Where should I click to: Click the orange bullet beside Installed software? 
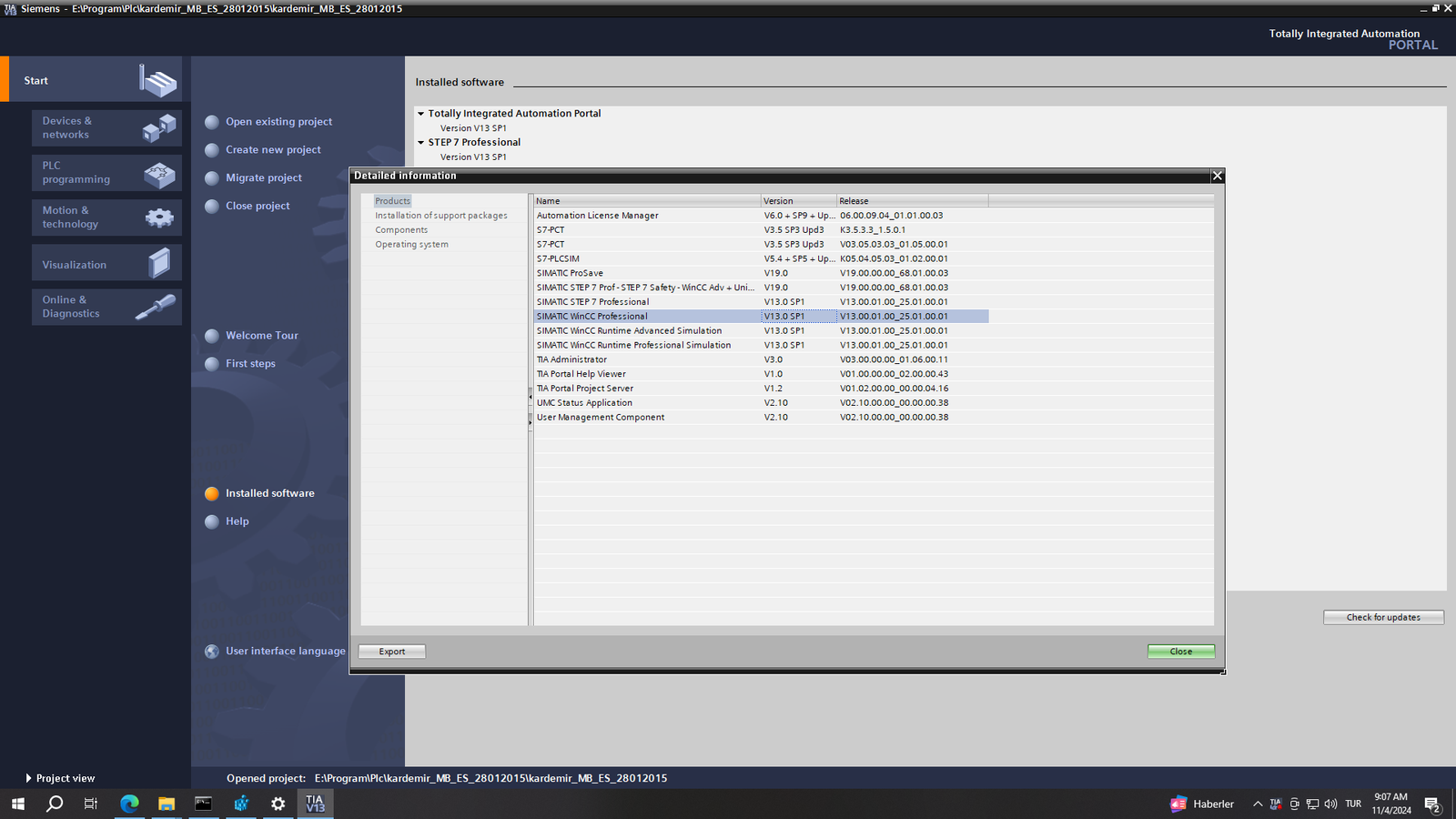(x=212, y=493)
